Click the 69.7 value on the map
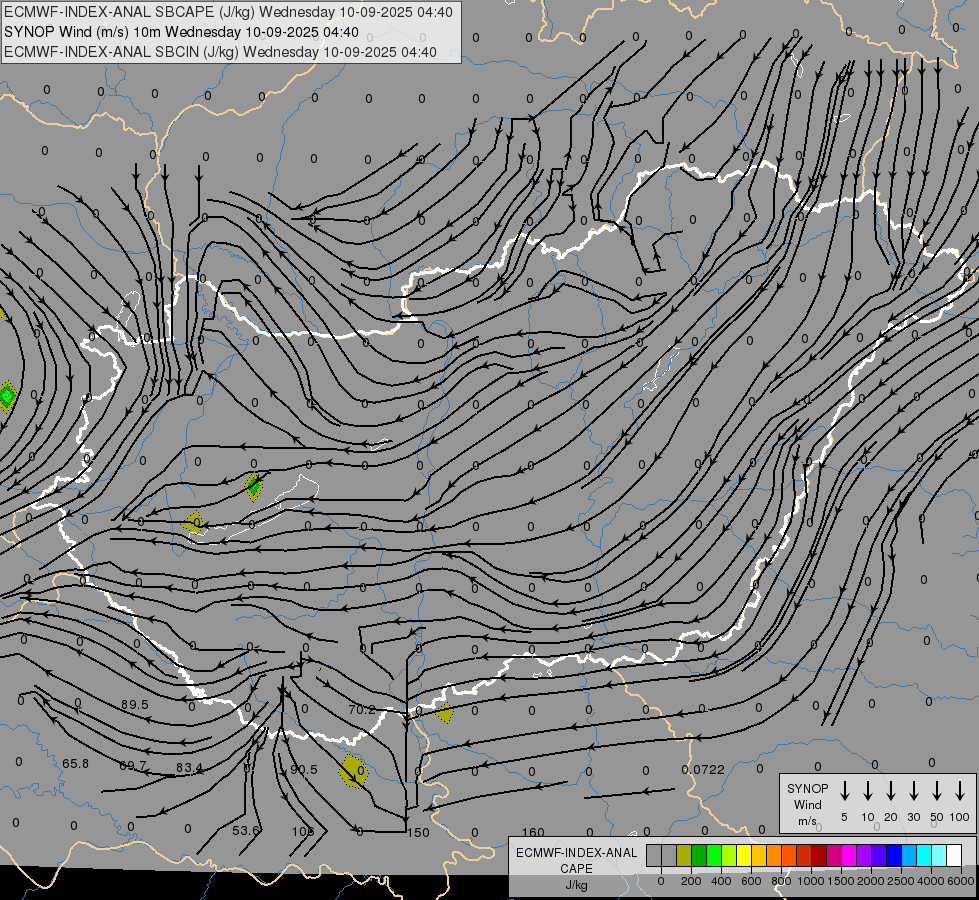The image size is (979, 900). [x=132, y=765]
